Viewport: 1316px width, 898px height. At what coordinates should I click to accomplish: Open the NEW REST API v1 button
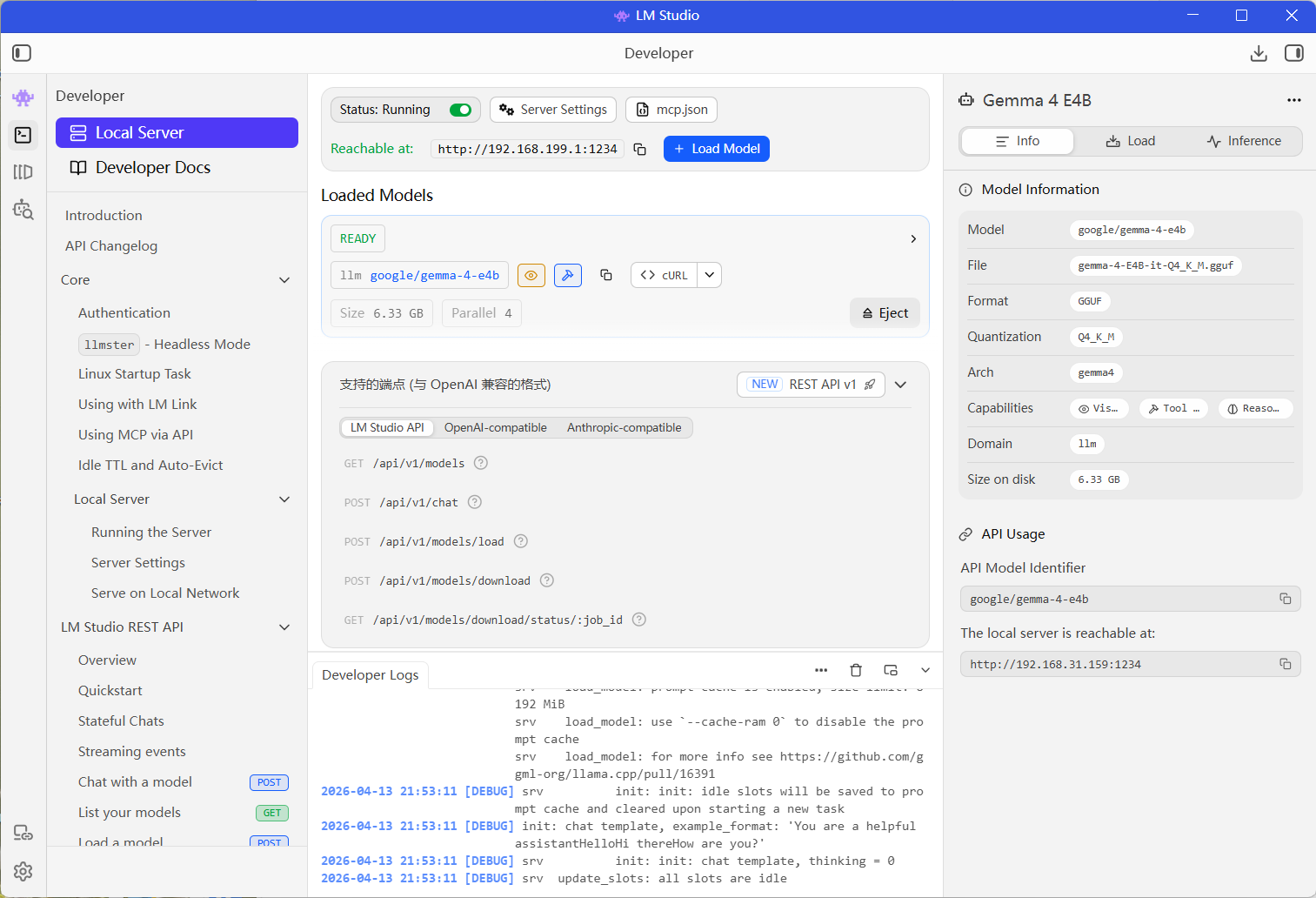tap(812, 385)
